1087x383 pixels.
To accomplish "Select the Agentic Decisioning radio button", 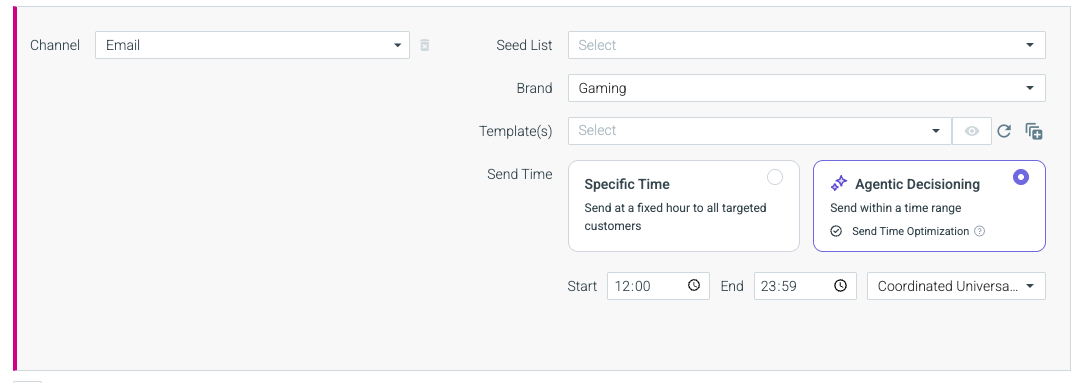I will (x=1020, y=178).
